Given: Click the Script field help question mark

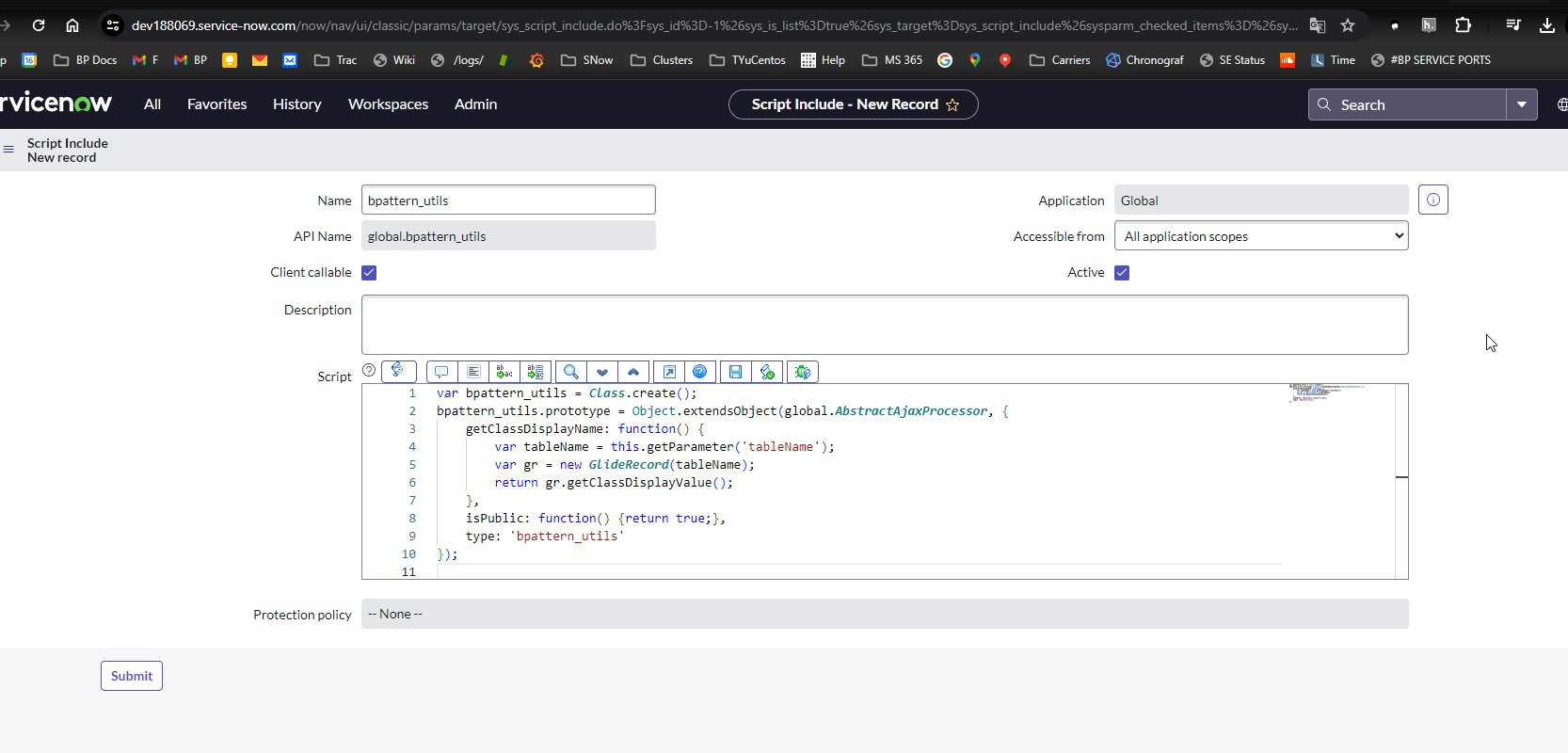Looking at the screenshot, I should [x=369, y=370].
